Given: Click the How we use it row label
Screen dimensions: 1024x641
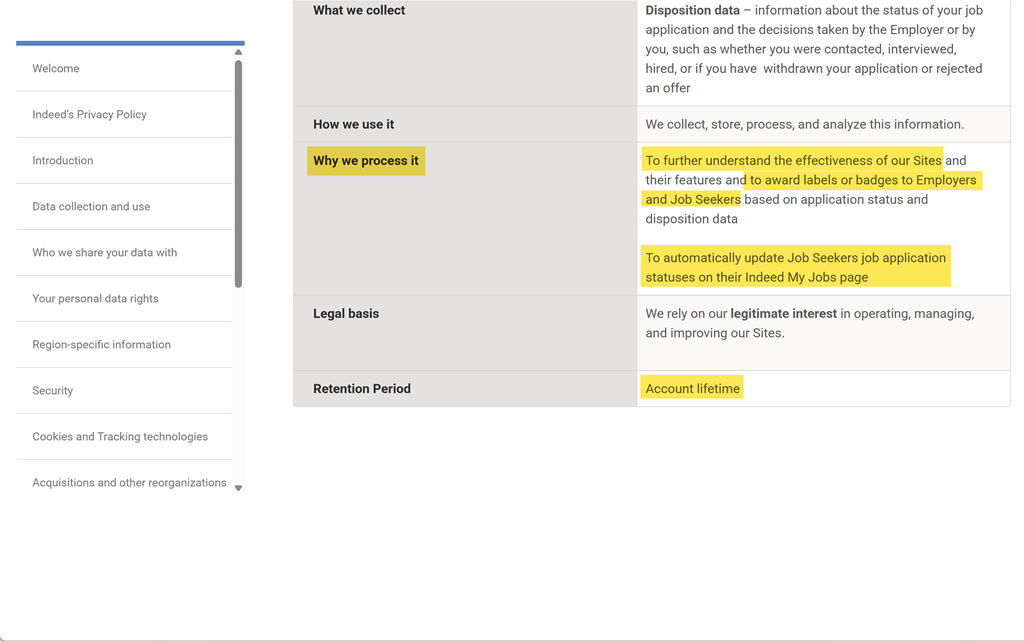Looking at the screenshot, I should pyautogui.click(x=353, y=125).
